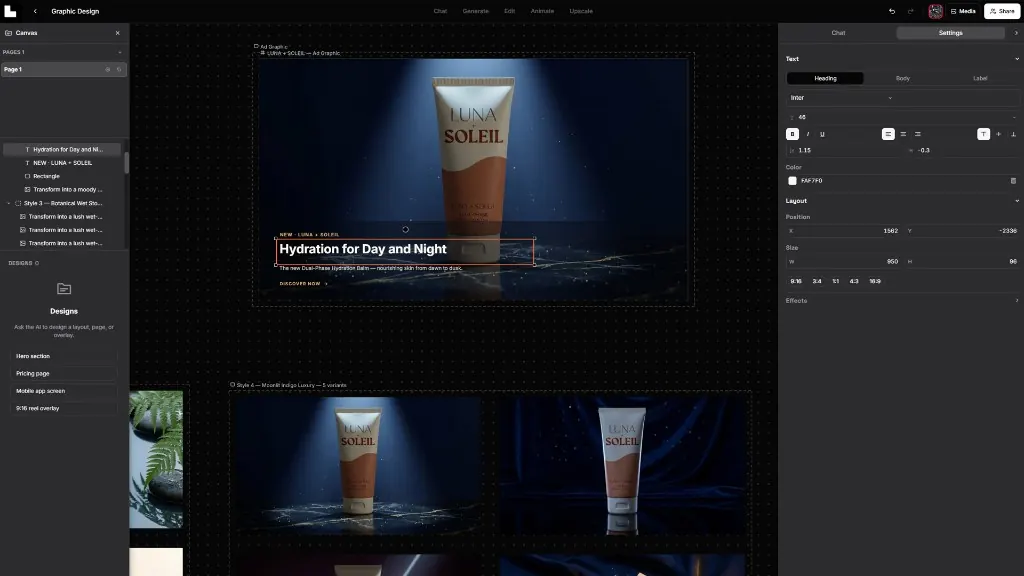1024x576 pixels.
Task: Open the FAF7F0 color swatch
Action: pos(792,181)
